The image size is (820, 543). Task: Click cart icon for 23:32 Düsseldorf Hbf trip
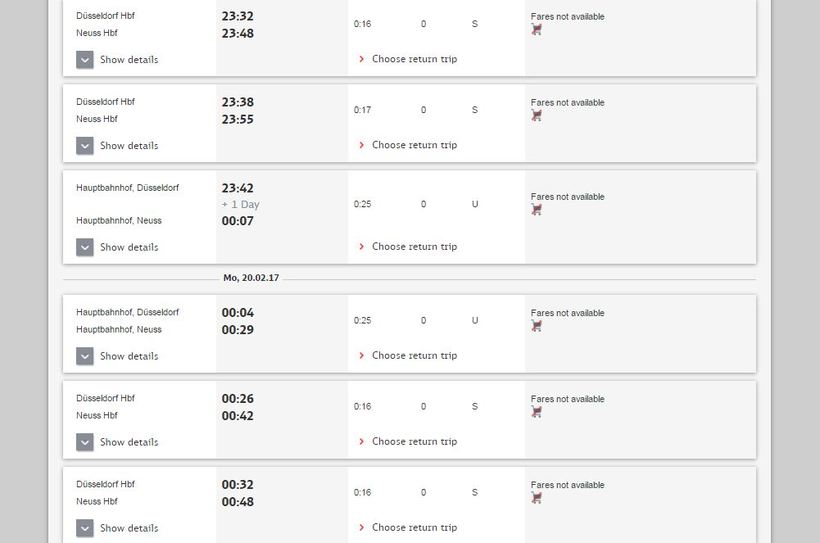click(x=537, y=30)
